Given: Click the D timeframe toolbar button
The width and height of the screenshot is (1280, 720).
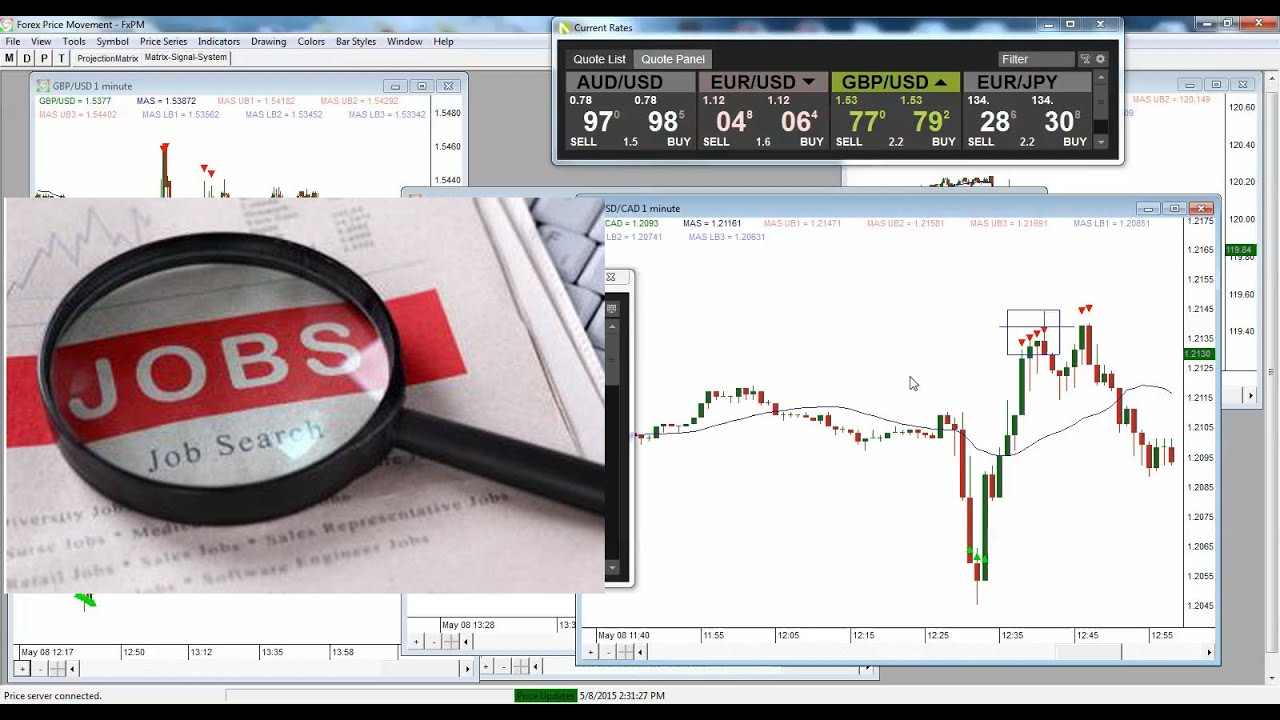Looking at the screenshot, I should click(27, 58).
